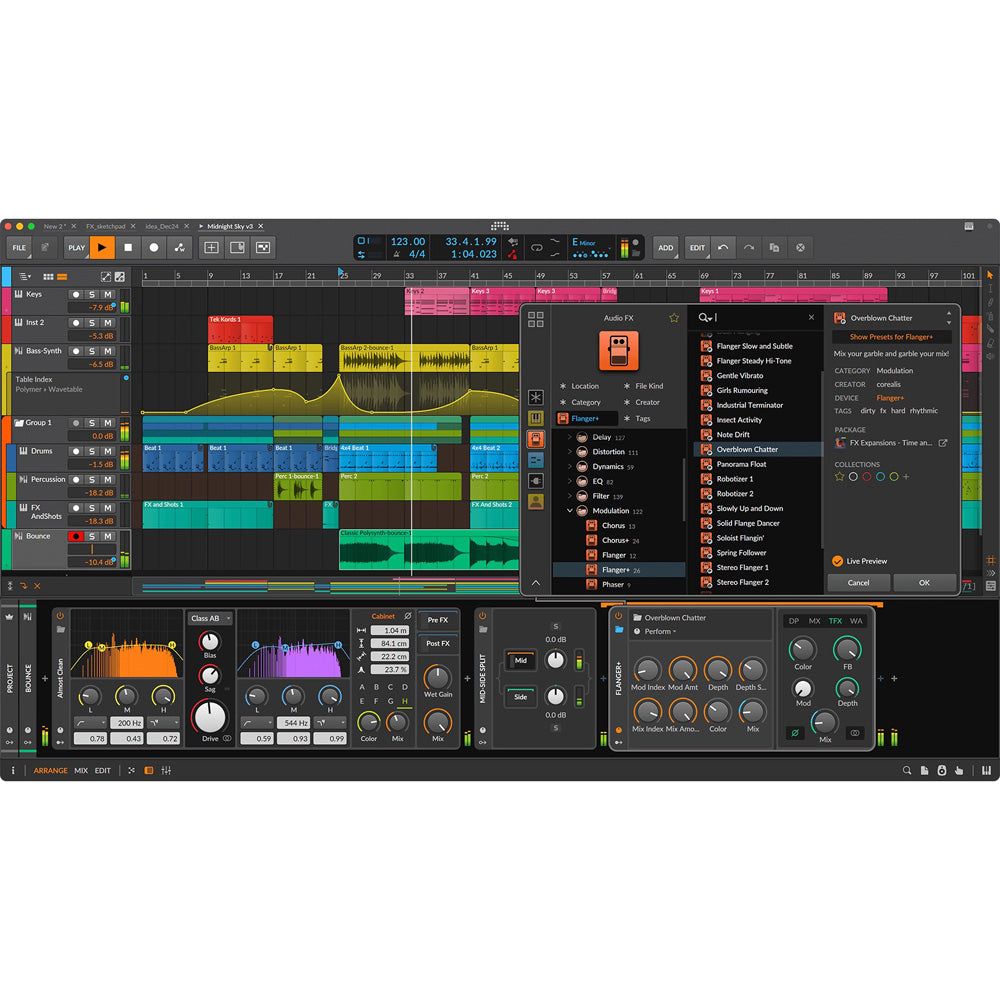Collapse the Group 1 track folder
This screenshot has width=1000, height=1000.
[19, 423]
